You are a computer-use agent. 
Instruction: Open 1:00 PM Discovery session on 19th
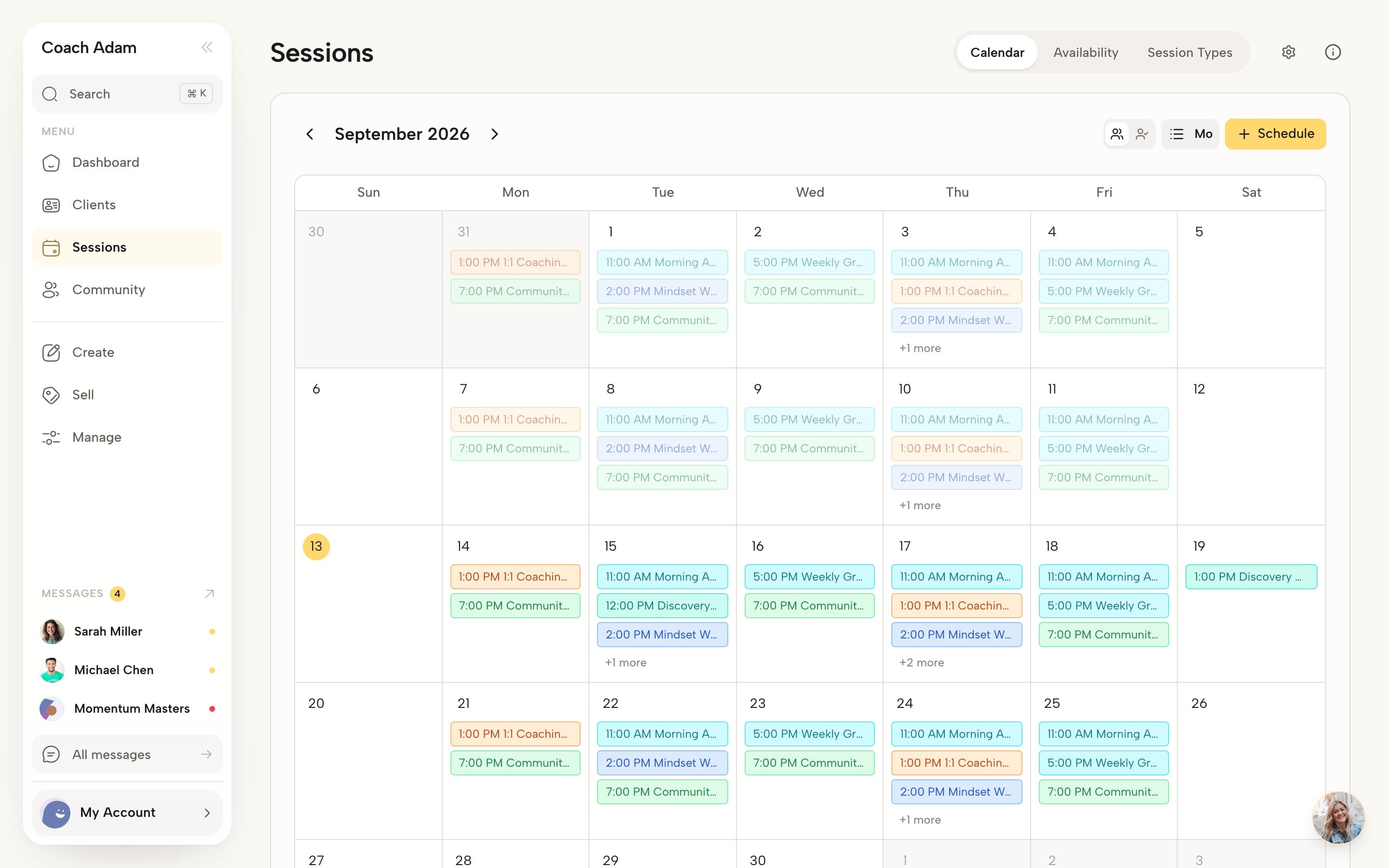[1251, 577]
